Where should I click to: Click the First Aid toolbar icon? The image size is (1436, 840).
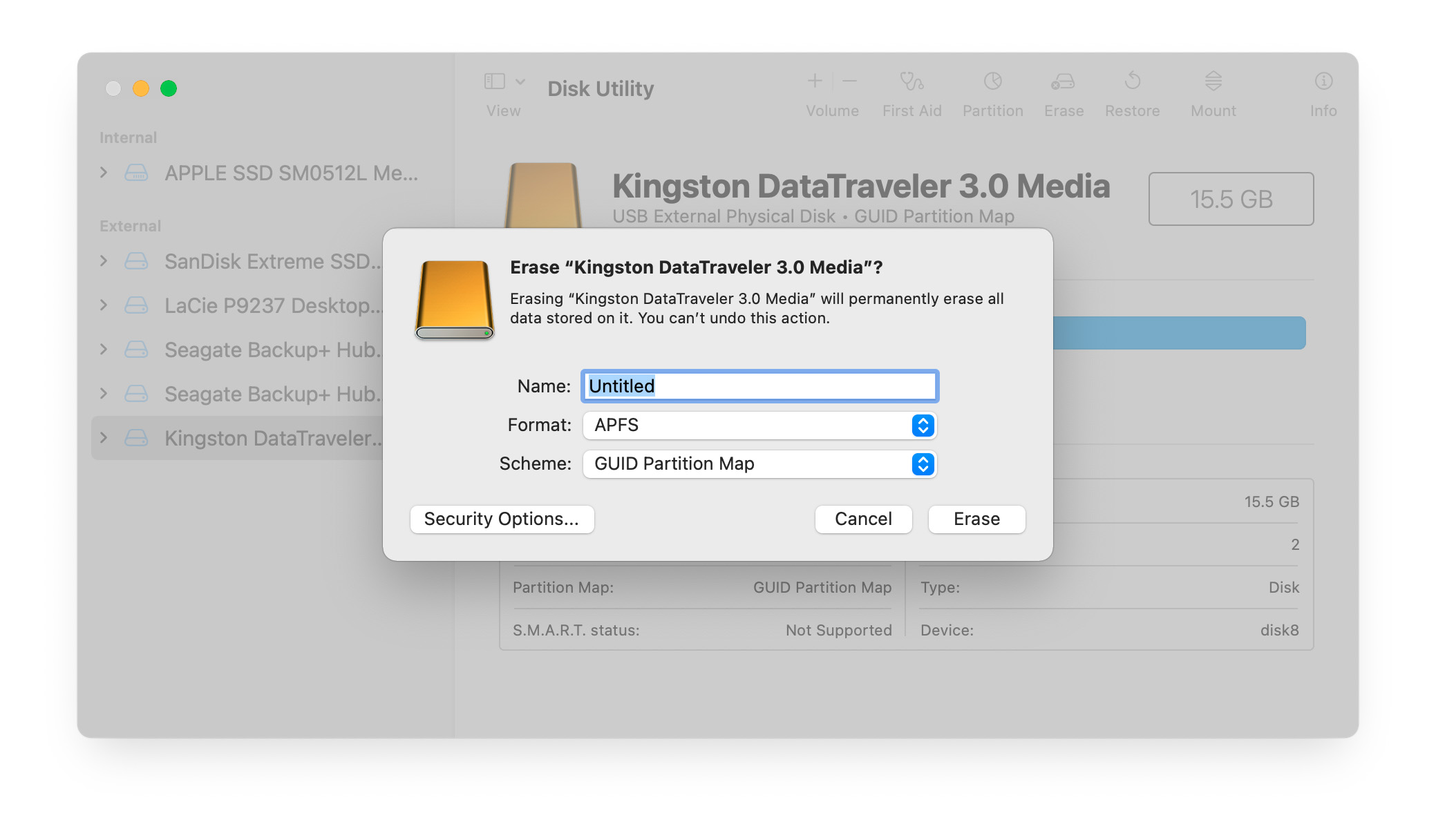tap(911, 82)
